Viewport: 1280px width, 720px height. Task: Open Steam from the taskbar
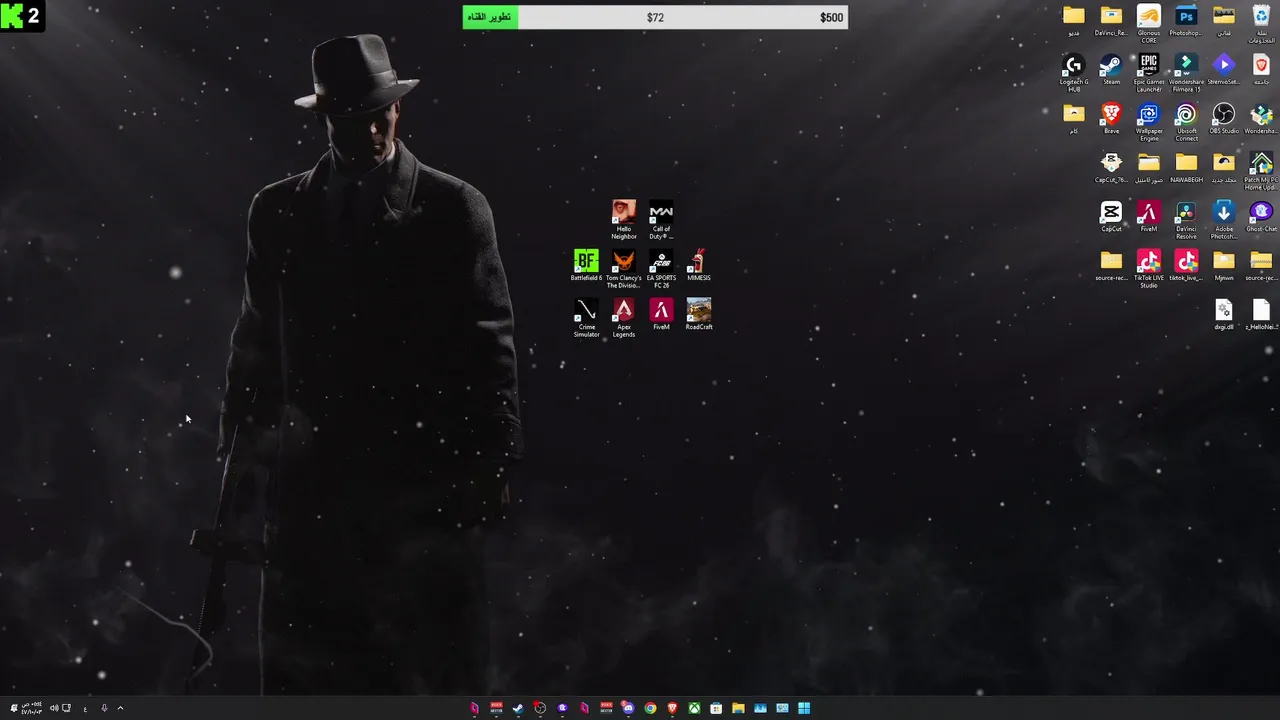(x=518, y=708)
